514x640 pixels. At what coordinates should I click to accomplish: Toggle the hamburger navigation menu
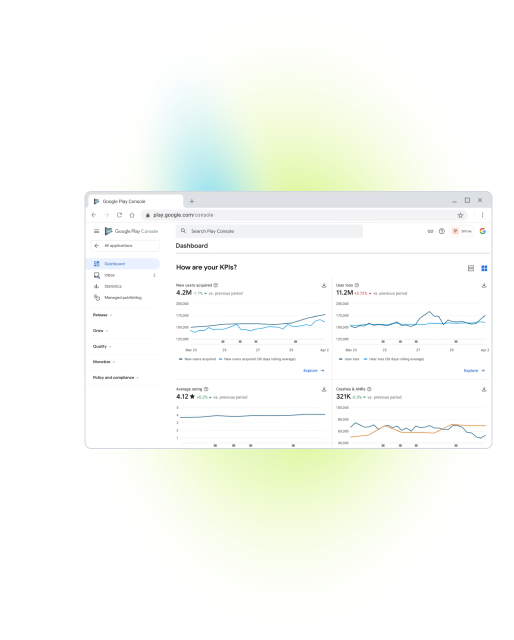pyautogui.click(x=96, y=231)
